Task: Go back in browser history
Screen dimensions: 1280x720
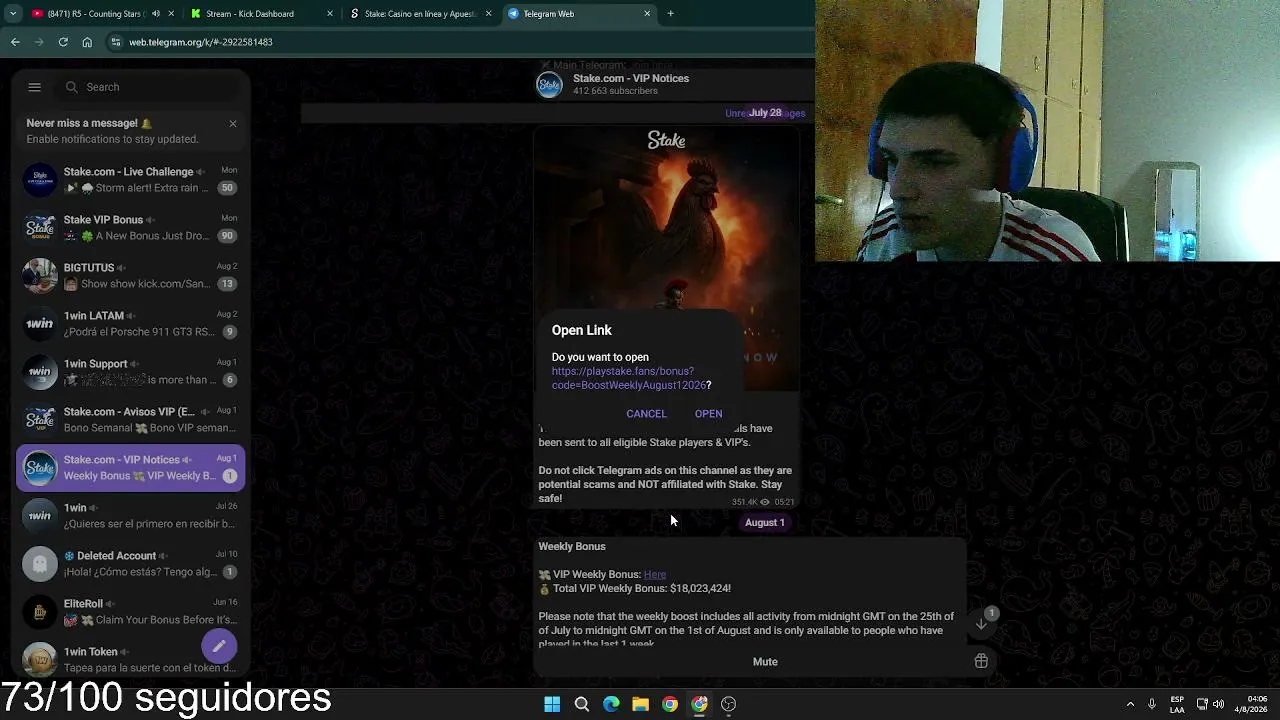Action: click(15, 42)
